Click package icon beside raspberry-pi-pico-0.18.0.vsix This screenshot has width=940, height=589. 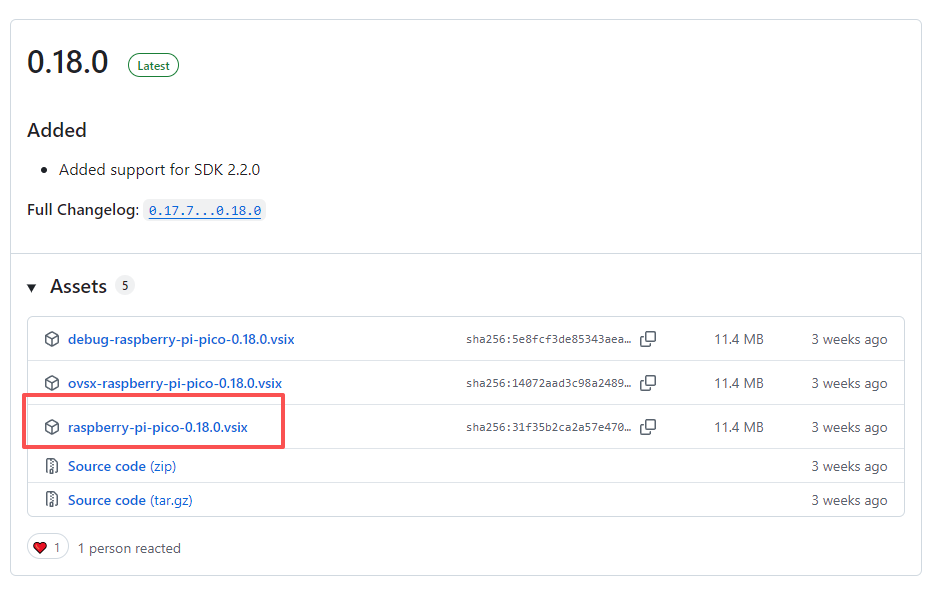tap(52, 427)
